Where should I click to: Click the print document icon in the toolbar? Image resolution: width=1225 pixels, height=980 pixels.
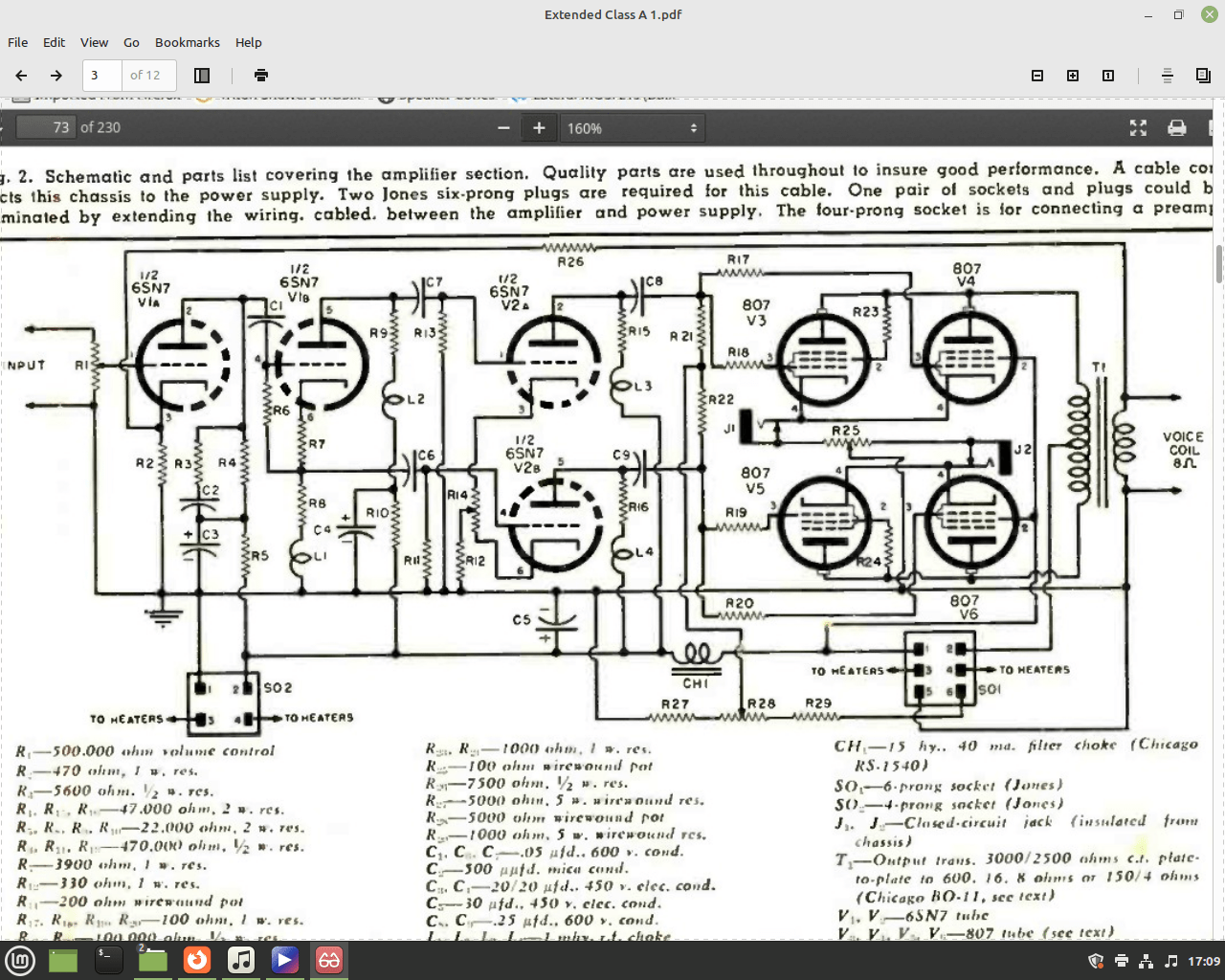261,76
